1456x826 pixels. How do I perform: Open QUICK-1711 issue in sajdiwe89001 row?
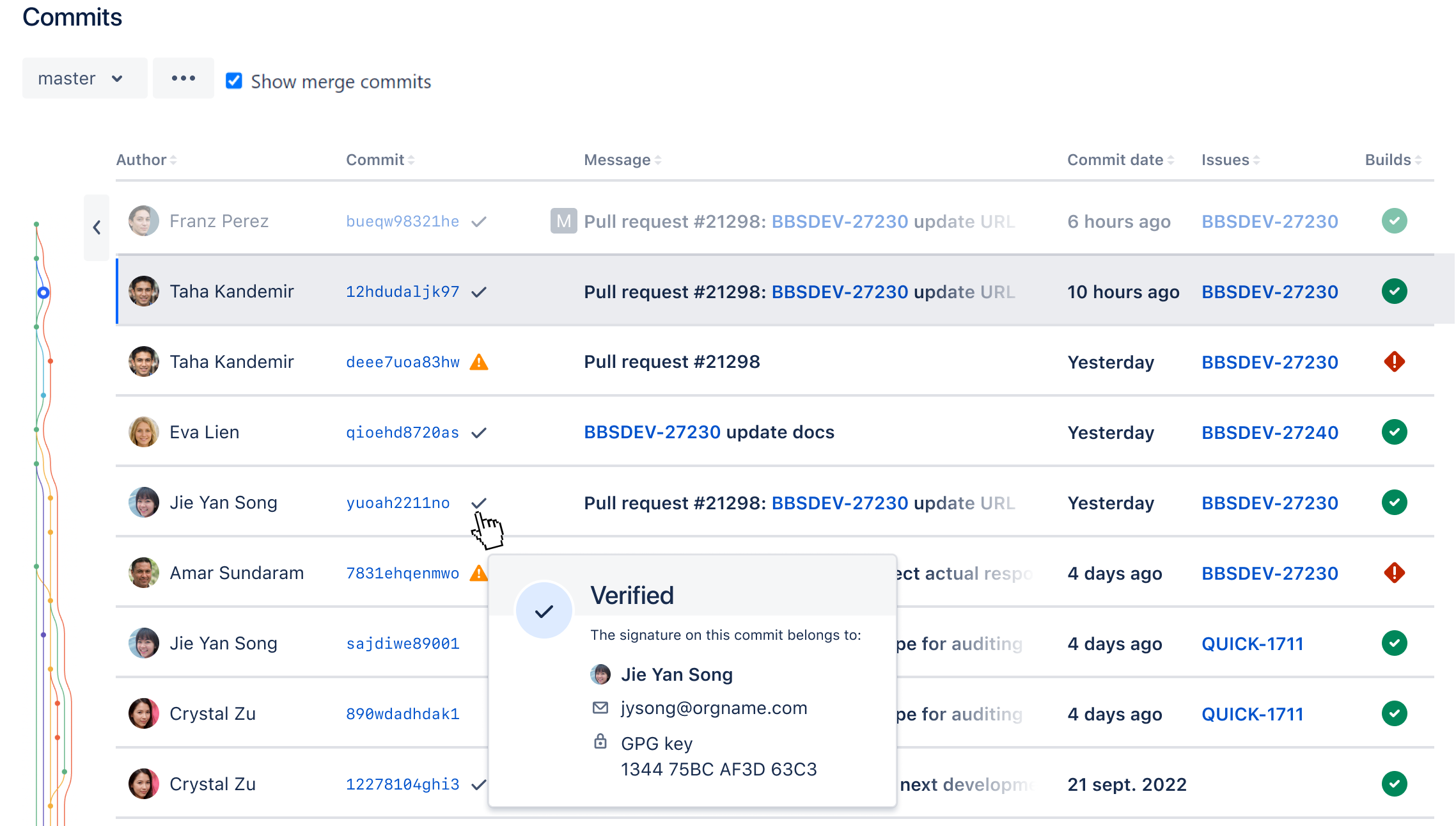tap(1252, 644)
